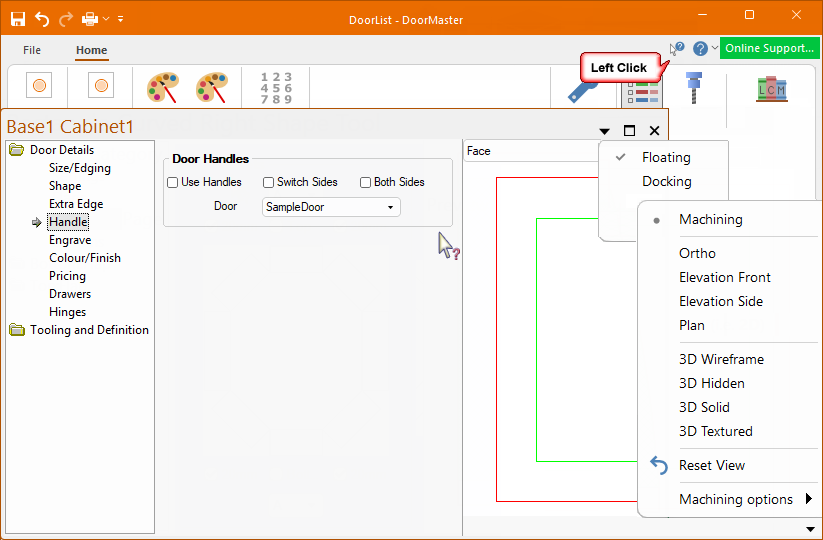Tick the Switch Sides checkbox
The width and height of the screenshot is (823, 540).
point(269,182)
